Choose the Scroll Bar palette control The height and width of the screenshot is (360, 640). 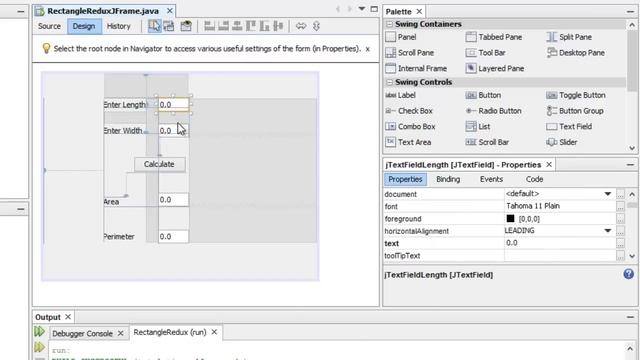point(487,142)
